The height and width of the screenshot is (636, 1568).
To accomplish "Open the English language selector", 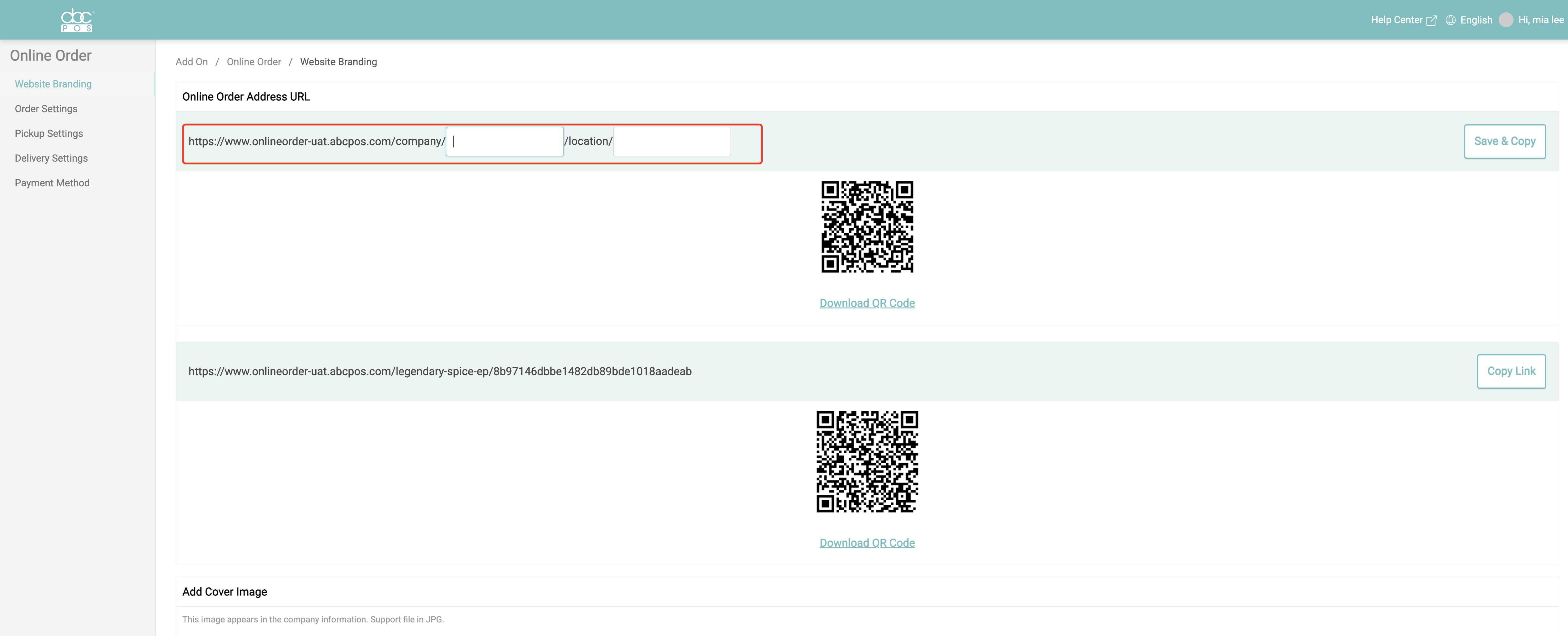I will pos(1476,20).
